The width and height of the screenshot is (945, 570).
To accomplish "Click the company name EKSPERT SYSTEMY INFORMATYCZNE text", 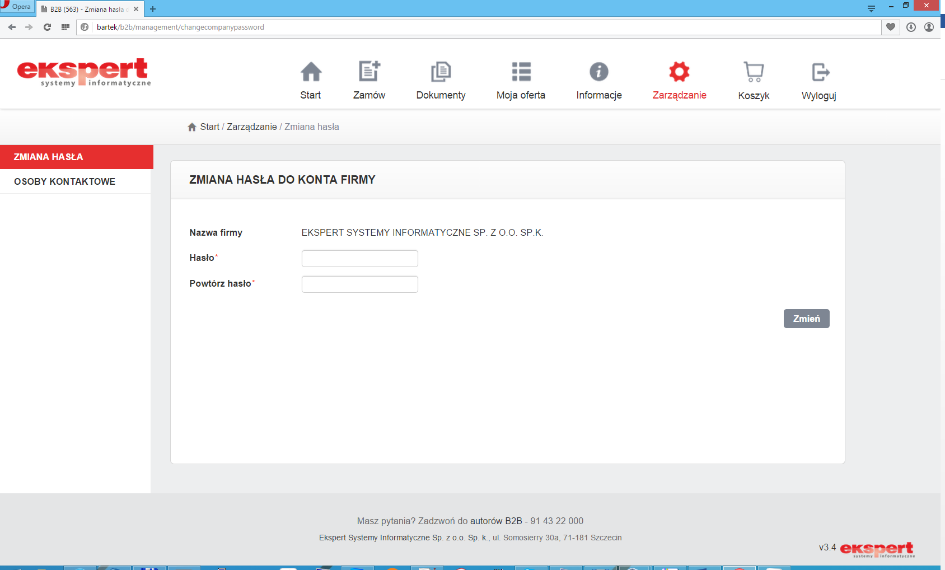I will [x=422, y=233].
